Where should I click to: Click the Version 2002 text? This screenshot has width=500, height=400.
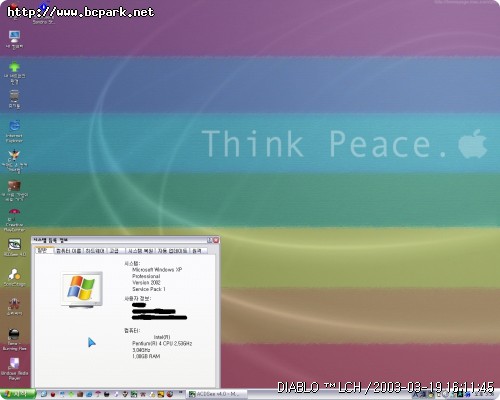(146, 282)
